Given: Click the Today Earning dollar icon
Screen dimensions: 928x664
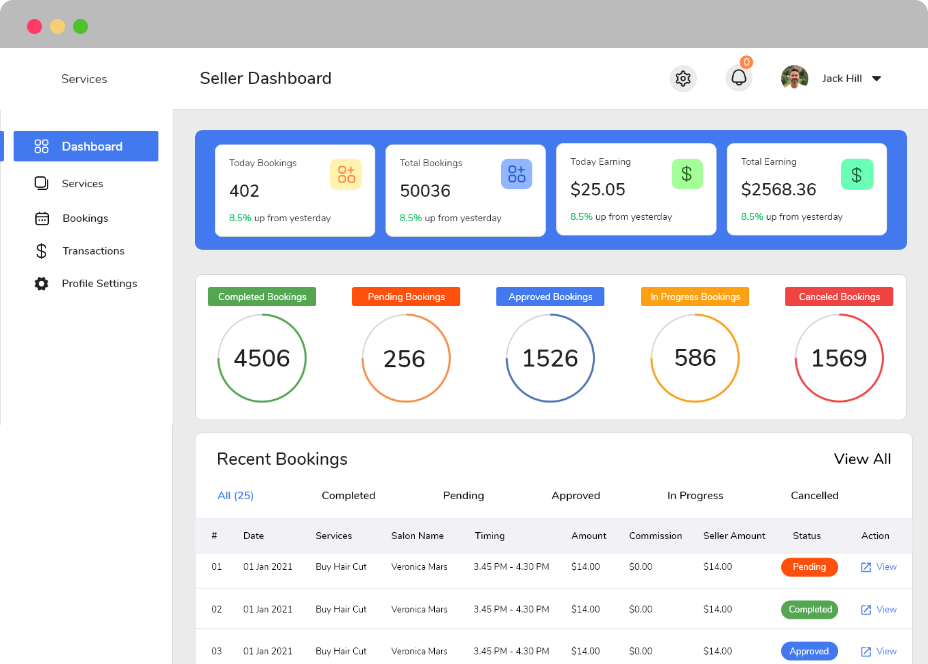Looking at the screenshot, I should (x=687, y=174).
